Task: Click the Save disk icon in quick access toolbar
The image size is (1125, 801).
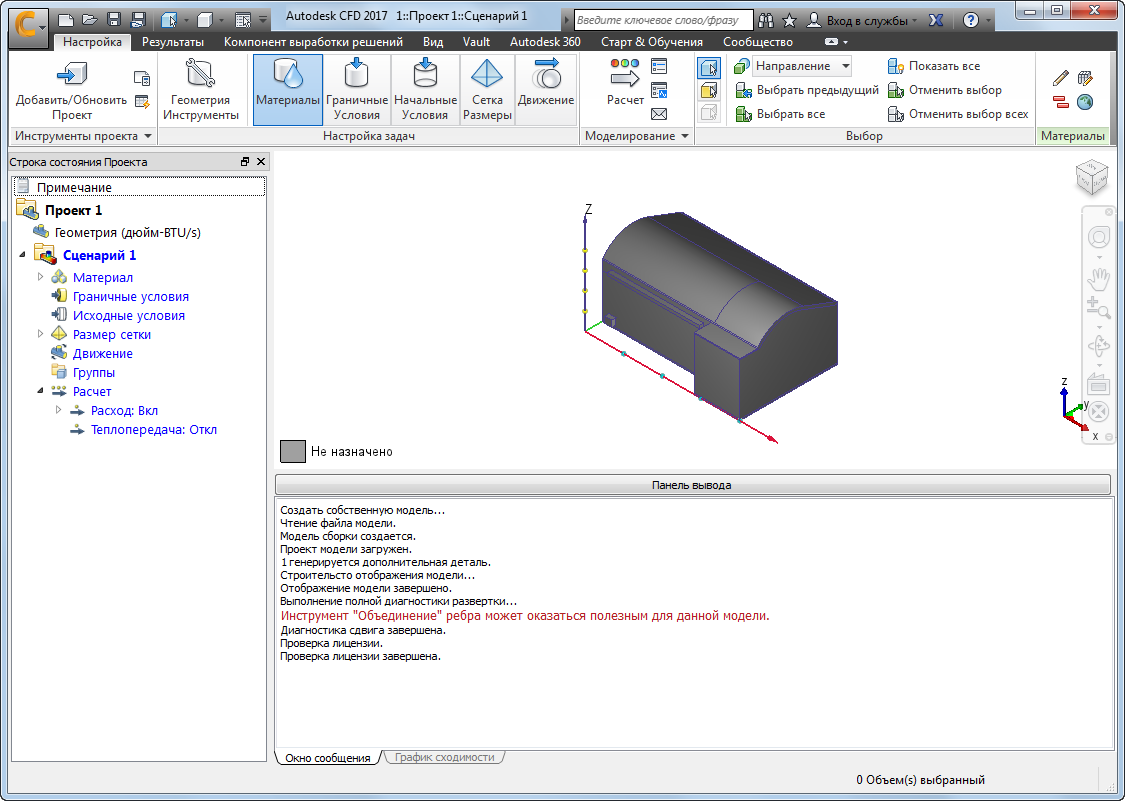Action: pyautogui.click(x=113, y=20)
